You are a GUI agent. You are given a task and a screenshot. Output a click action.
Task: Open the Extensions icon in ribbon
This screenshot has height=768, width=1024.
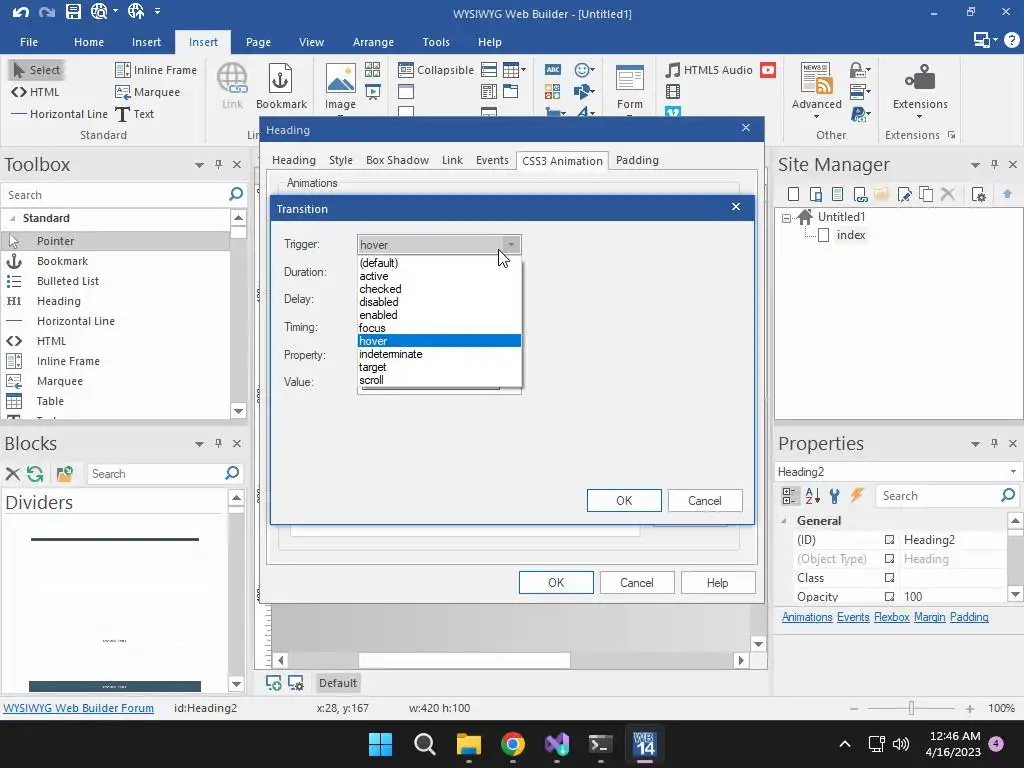point(920,79)
